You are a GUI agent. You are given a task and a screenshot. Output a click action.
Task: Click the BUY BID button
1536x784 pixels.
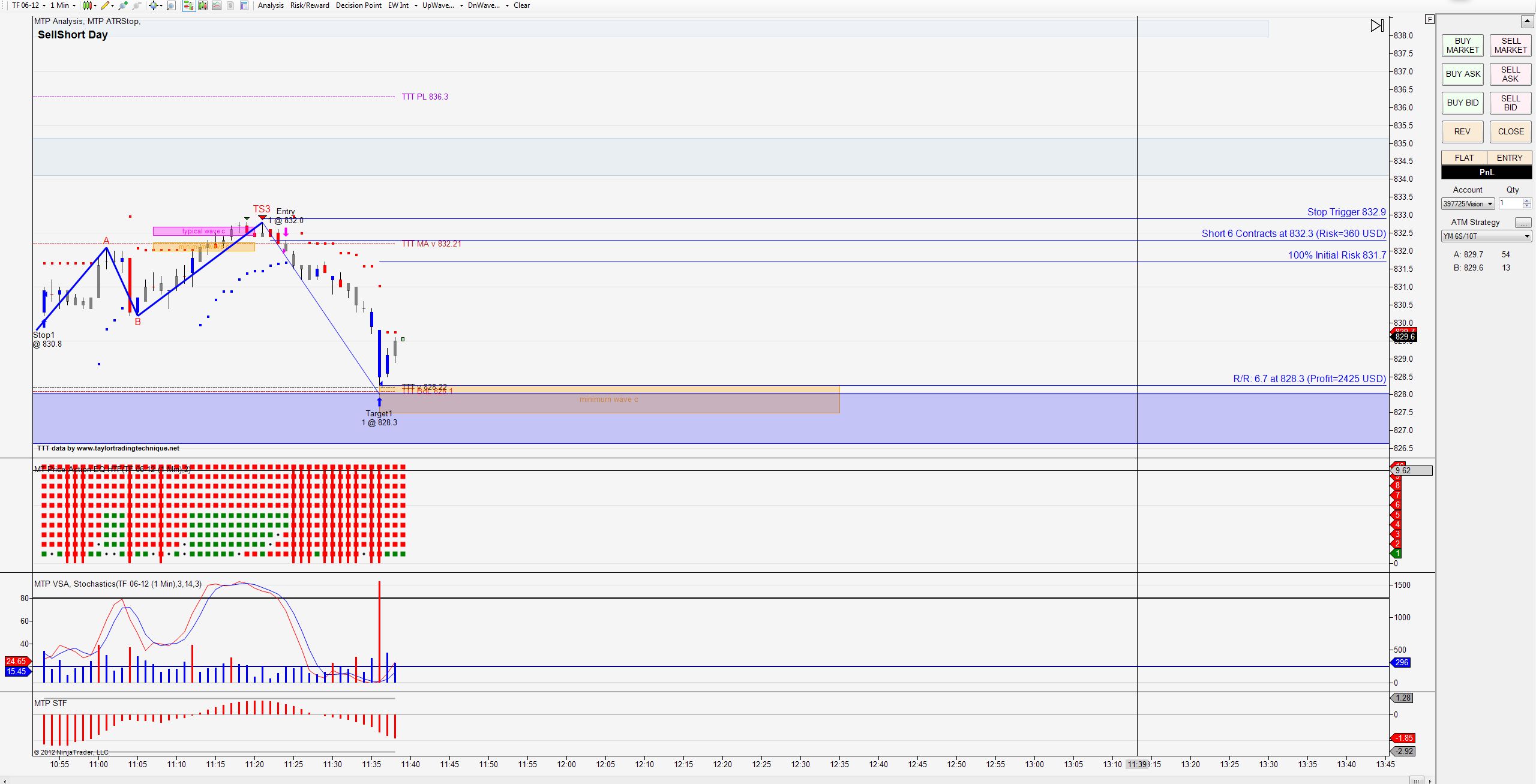click(x=1463, y=103)
